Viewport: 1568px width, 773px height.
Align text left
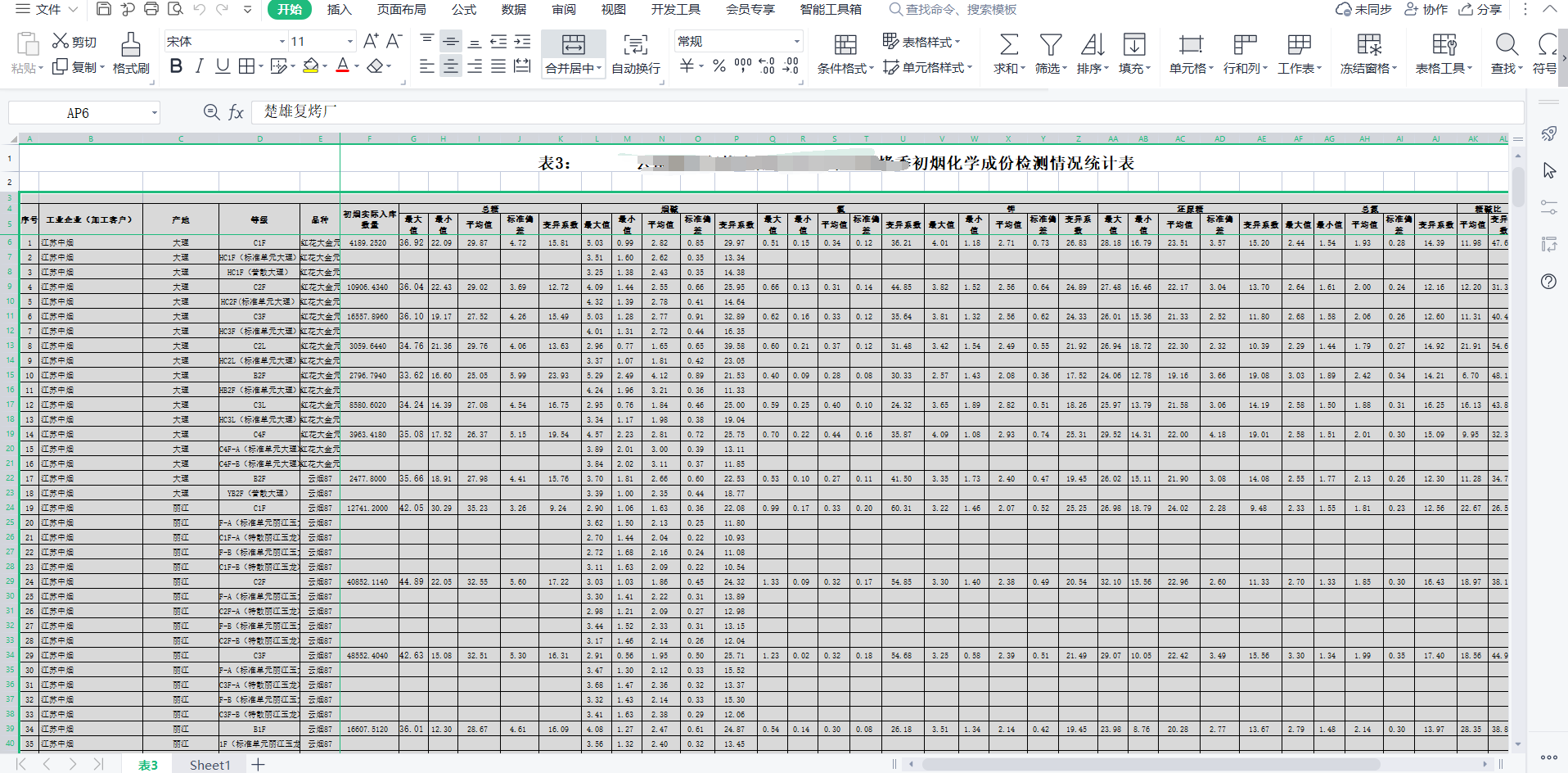coord(427,66)
